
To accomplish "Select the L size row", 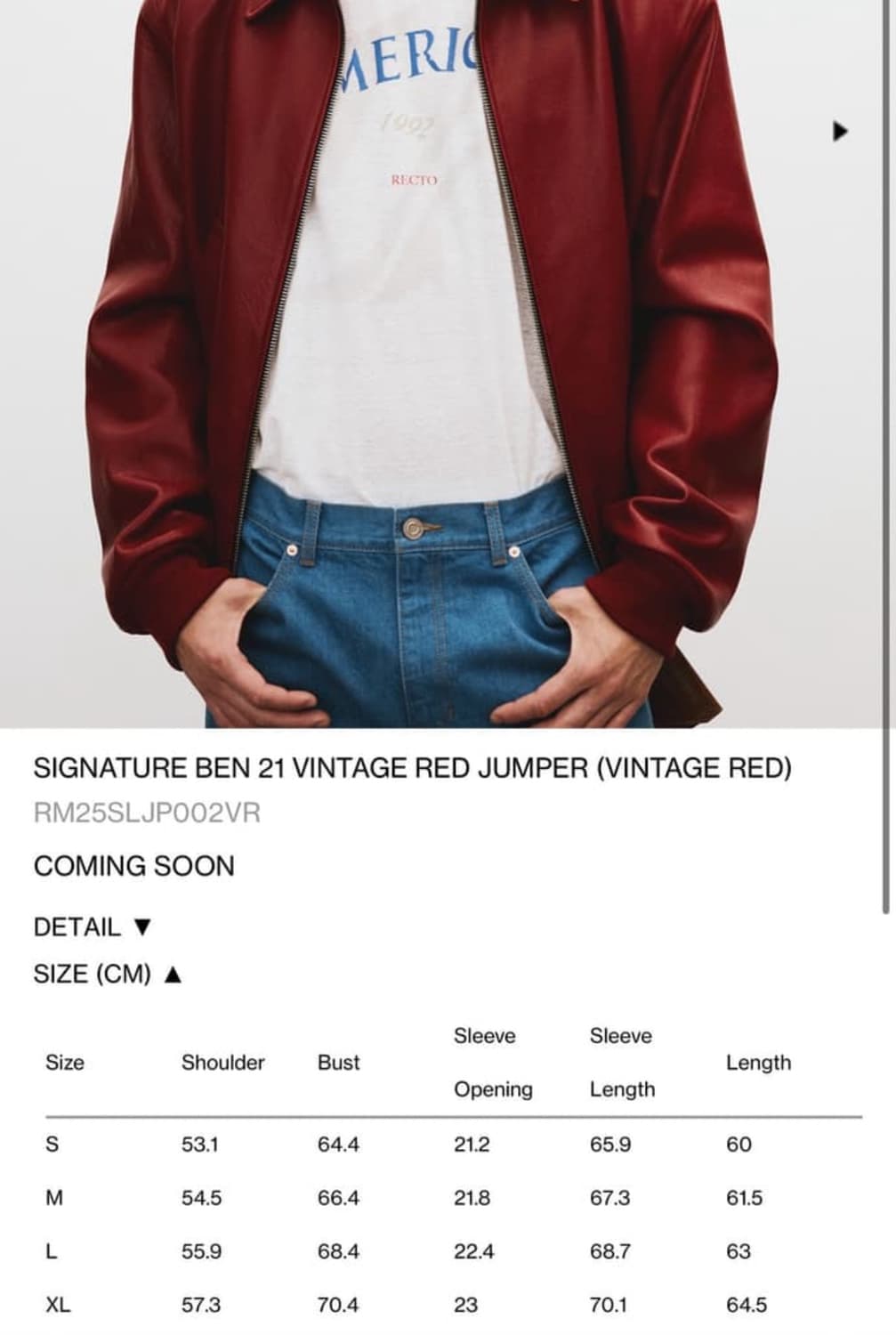I will (x=454, y=1251).
